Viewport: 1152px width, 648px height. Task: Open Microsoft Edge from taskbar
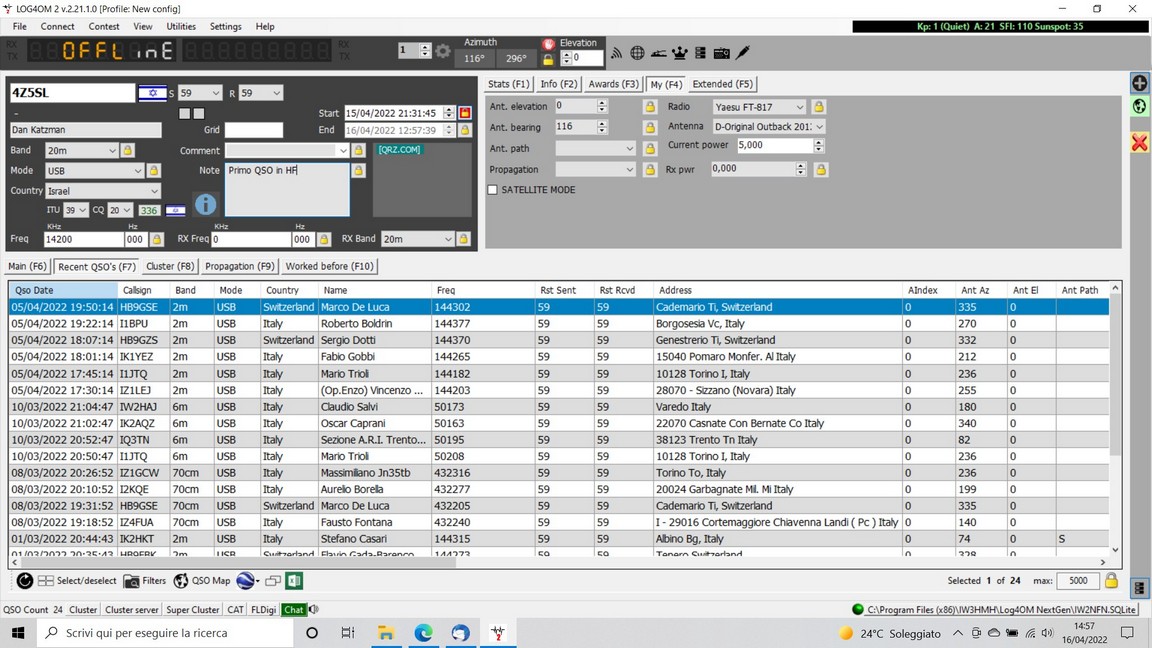point(423,633)
